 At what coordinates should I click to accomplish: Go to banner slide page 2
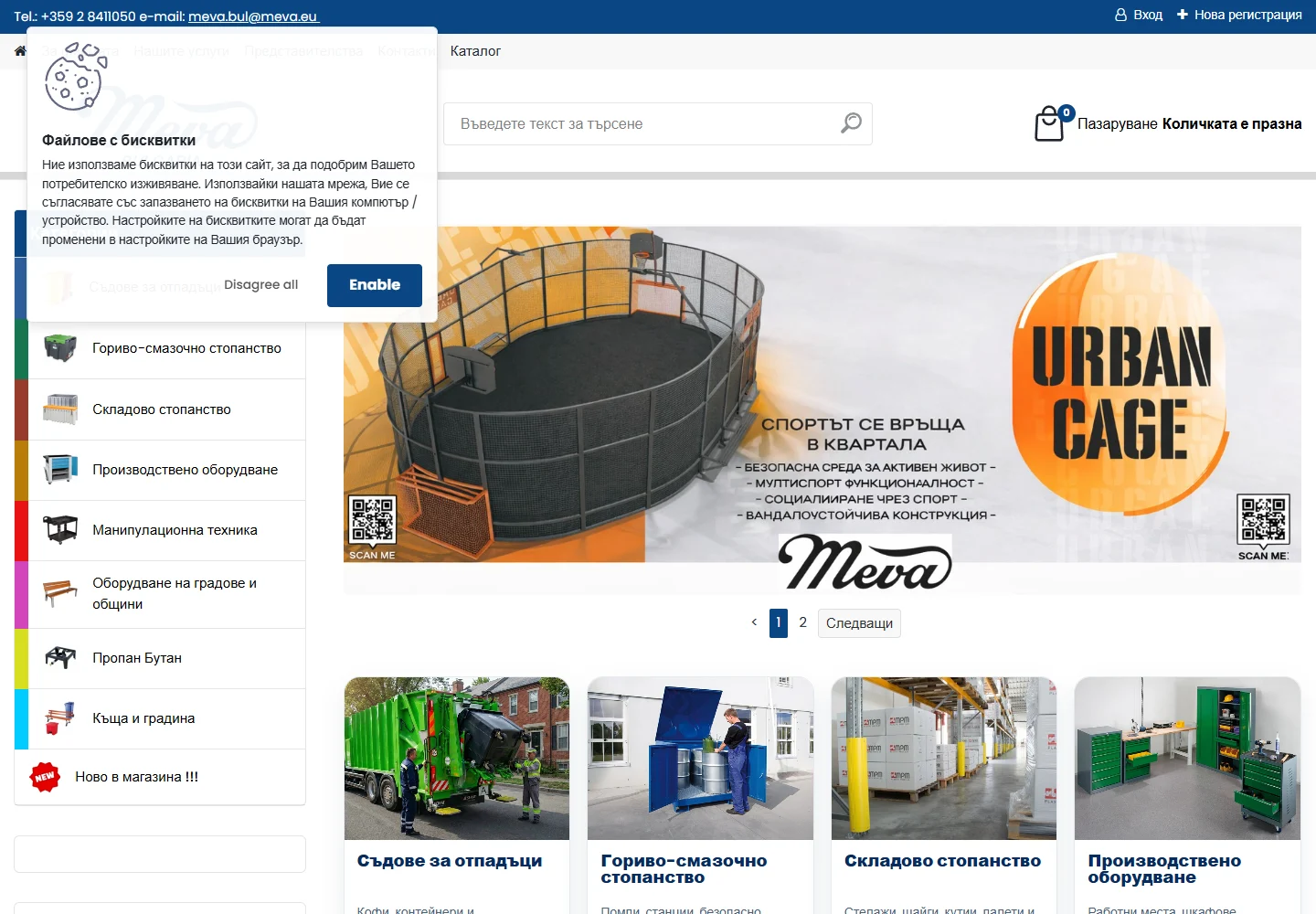tap(802, 622)
